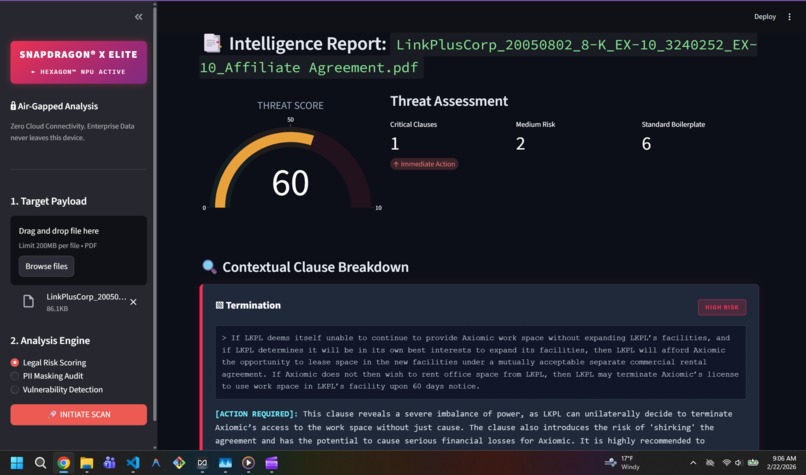Click the quoted termination clause text block
The image size is (806, 475).
pos(481,362)
